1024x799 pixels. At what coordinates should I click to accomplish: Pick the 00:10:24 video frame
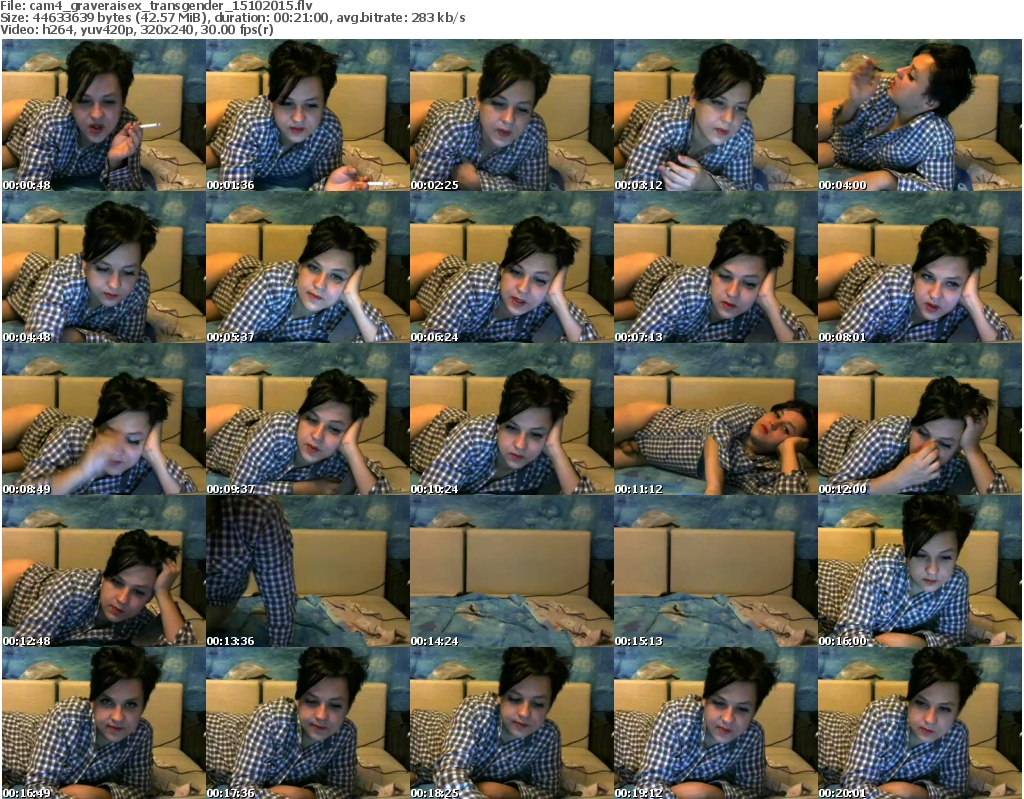[x=511, y=419]
